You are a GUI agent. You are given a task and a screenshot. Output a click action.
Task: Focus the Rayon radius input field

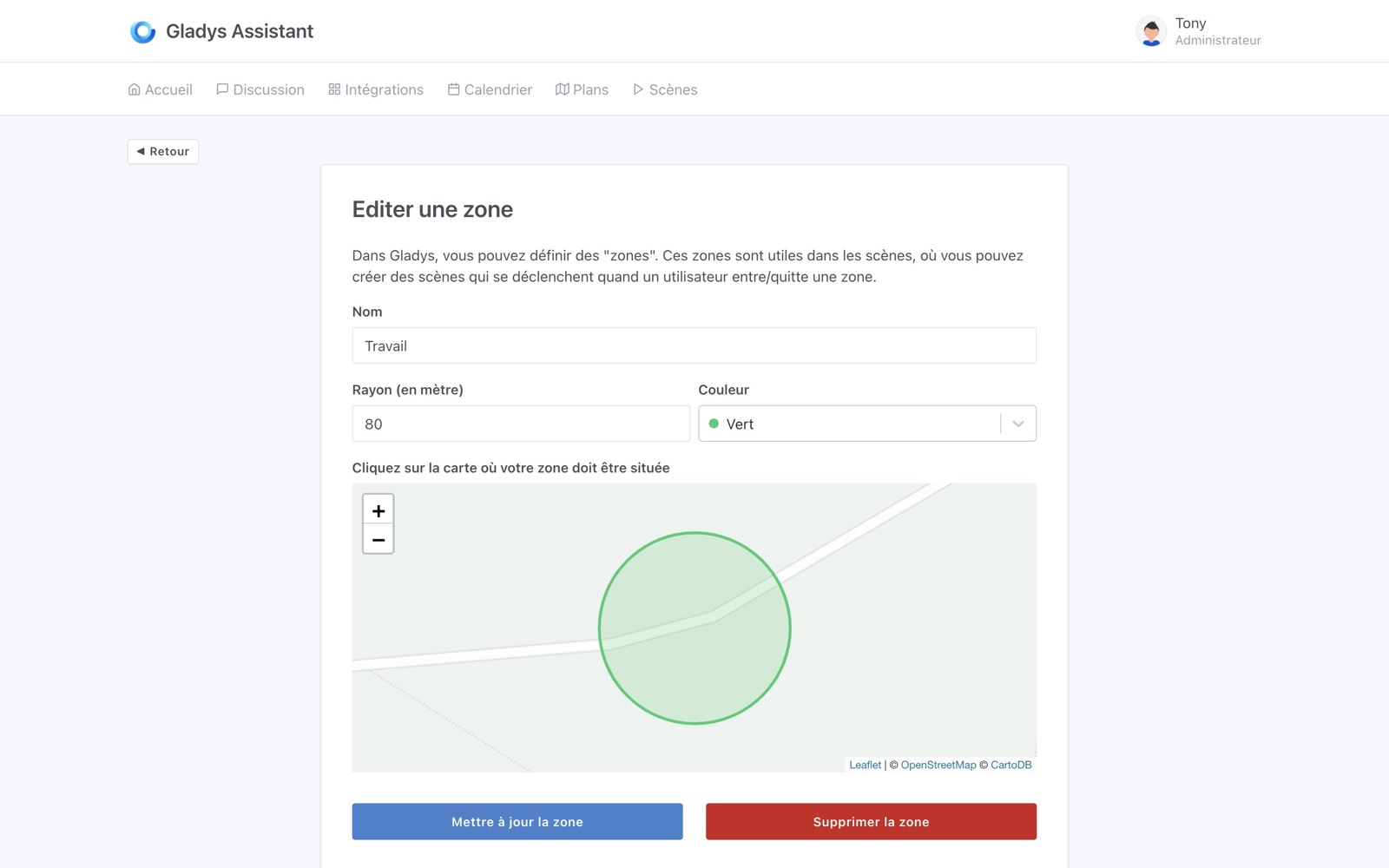[521, 424]
